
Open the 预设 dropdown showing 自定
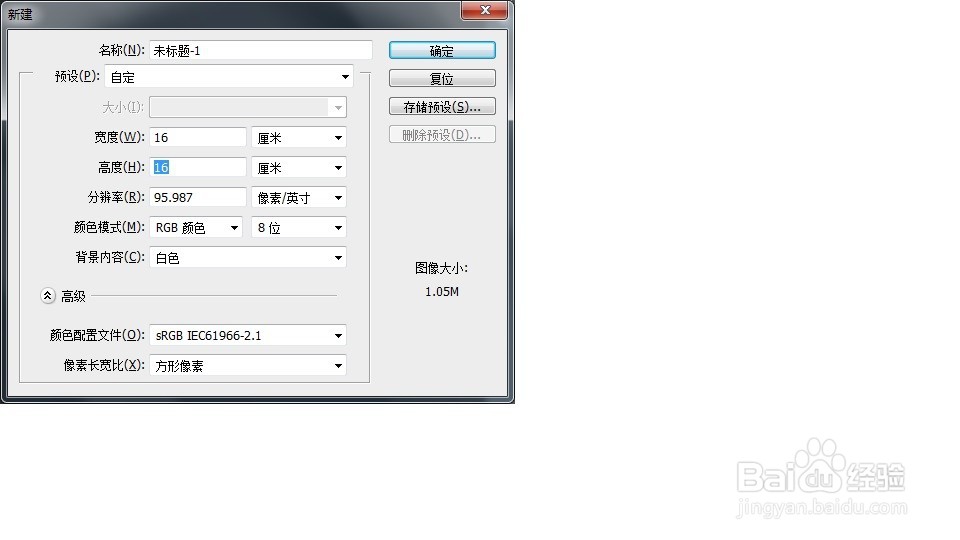229,77
